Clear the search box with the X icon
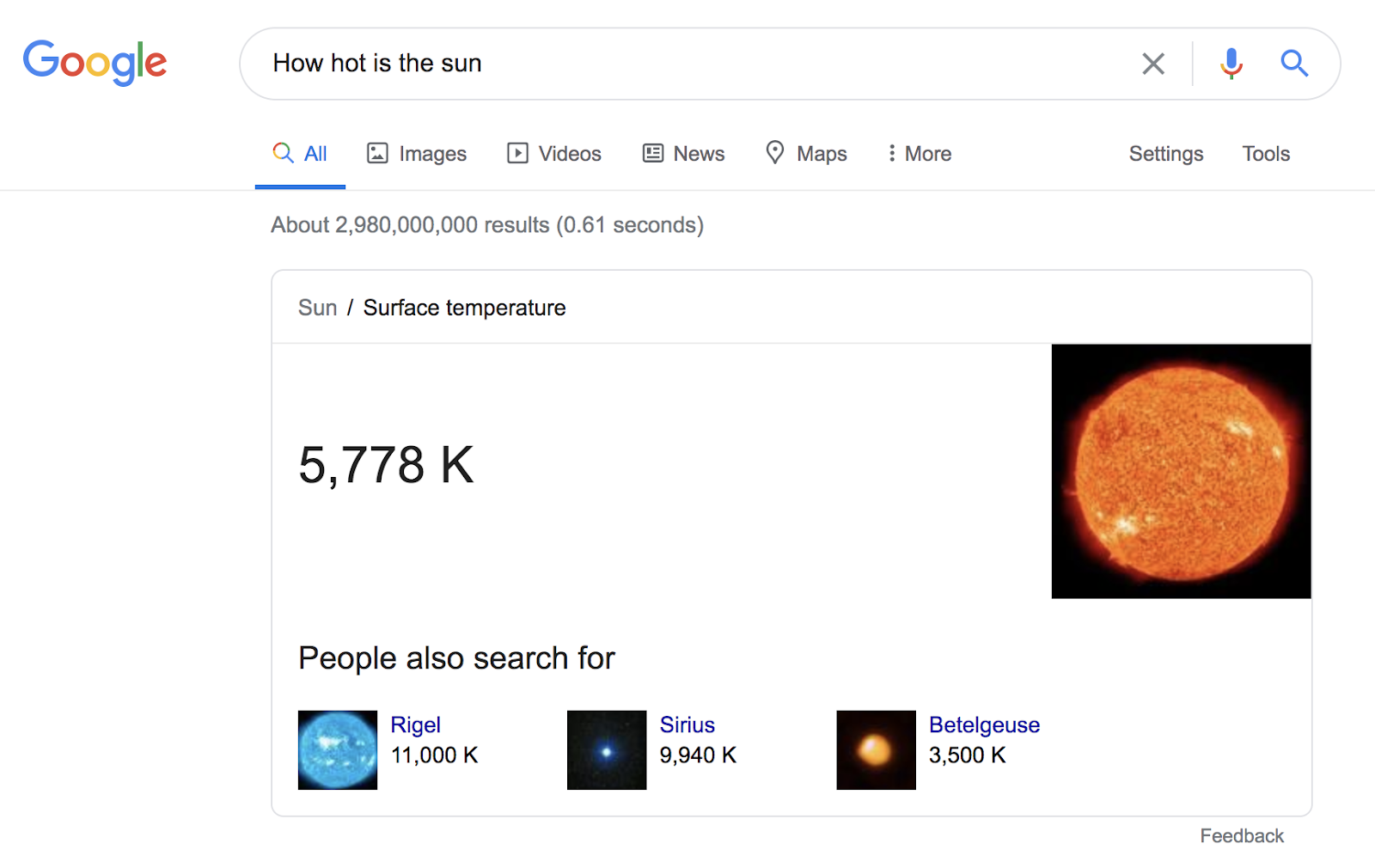The height and width of the screenshot is (868, 1375). click(x=1153, y=64)
